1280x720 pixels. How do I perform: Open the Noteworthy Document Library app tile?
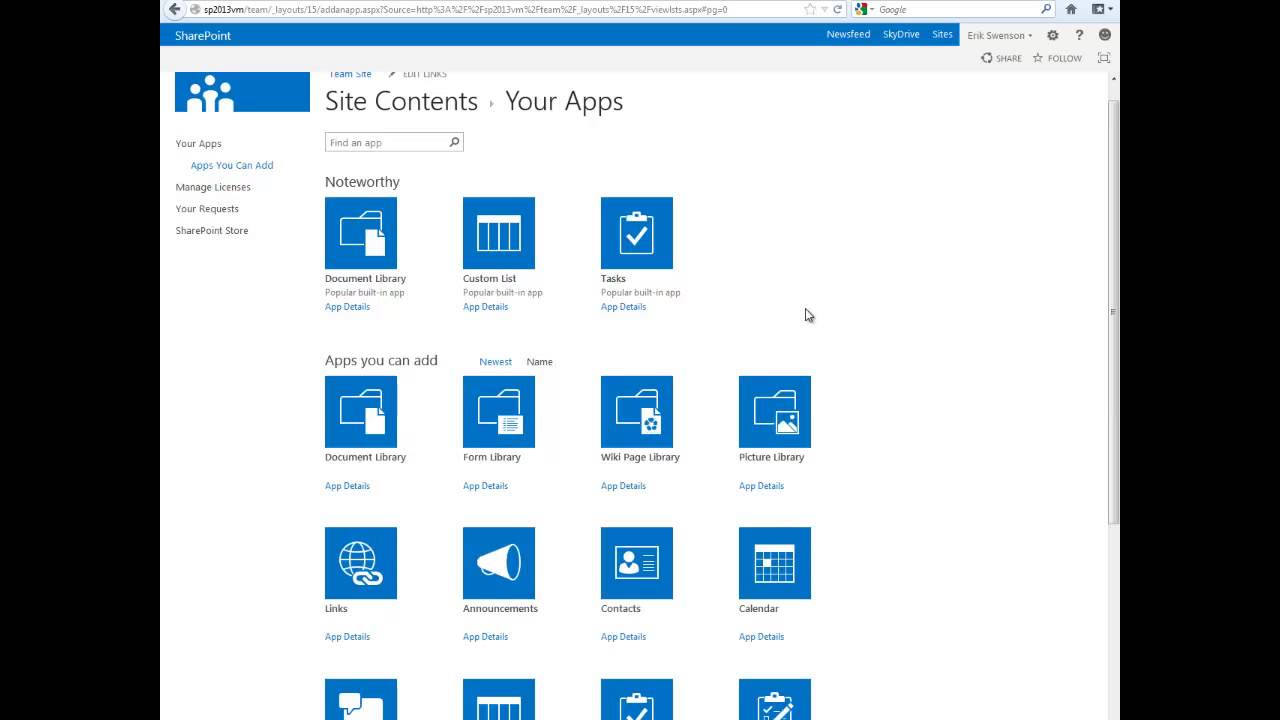(361, 233)
